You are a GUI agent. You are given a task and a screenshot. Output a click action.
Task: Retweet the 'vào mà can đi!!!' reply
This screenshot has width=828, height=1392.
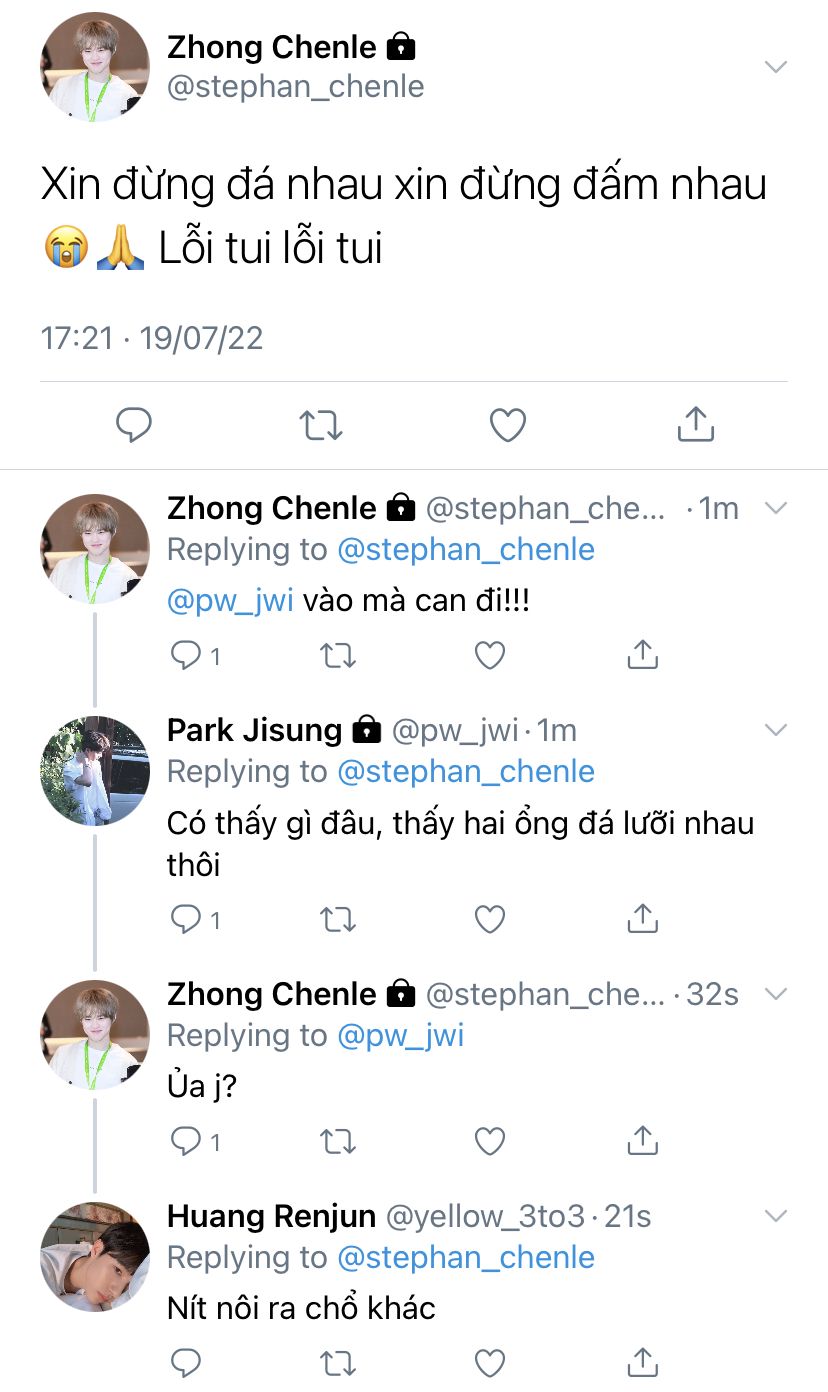[x=337, y=655]
